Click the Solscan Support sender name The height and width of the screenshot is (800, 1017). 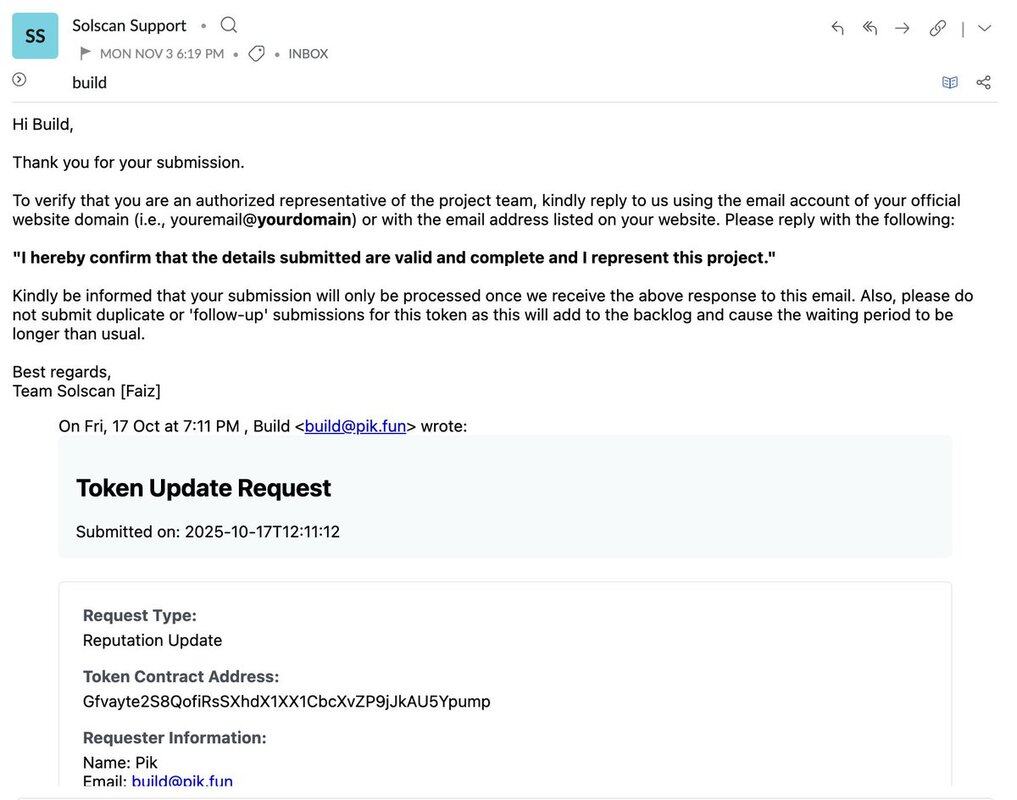point(129,25)
